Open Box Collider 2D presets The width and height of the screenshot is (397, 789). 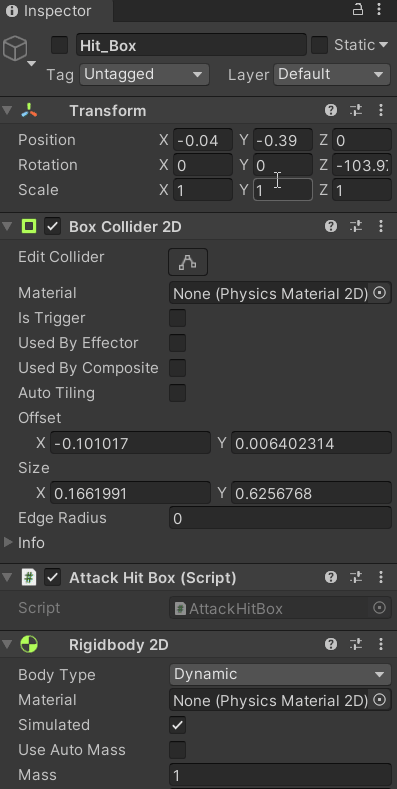[x=356, y=226]
